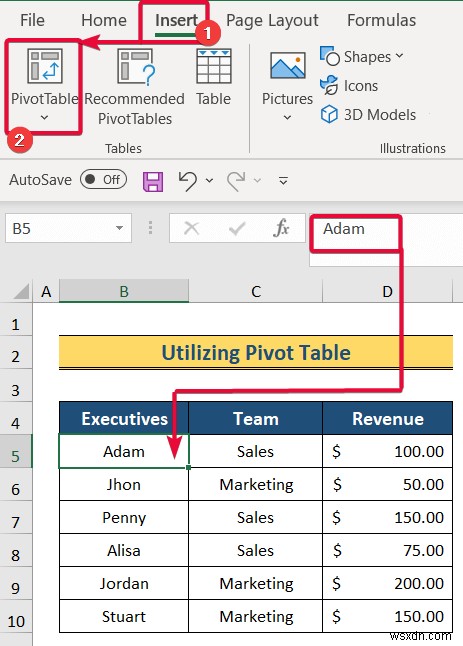The image size is (463, 646).
Task: Select the Insert tab
Action: tap(176, 20)
